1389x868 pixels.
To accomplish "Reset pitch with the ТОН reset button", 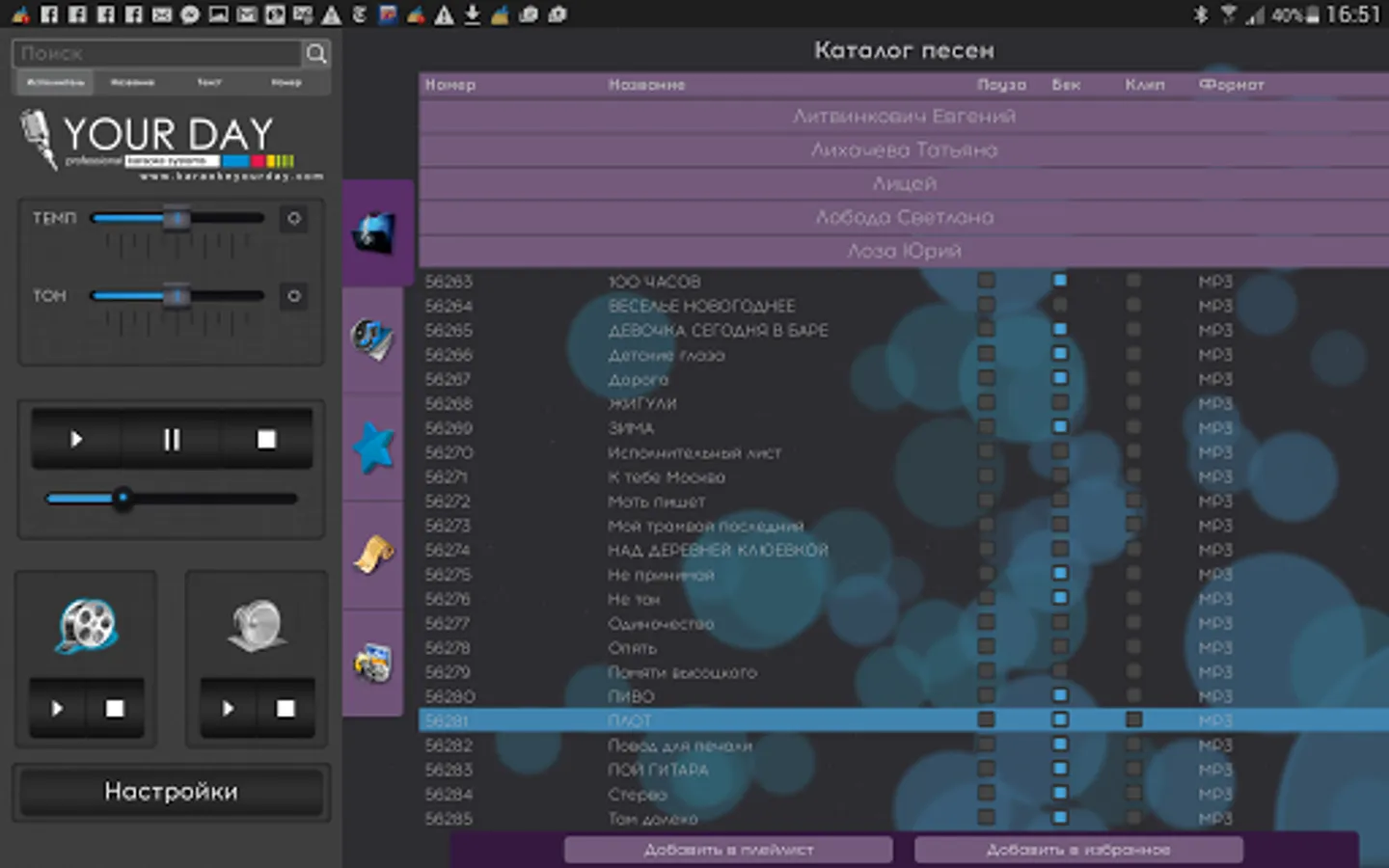I will coord(294,296).
